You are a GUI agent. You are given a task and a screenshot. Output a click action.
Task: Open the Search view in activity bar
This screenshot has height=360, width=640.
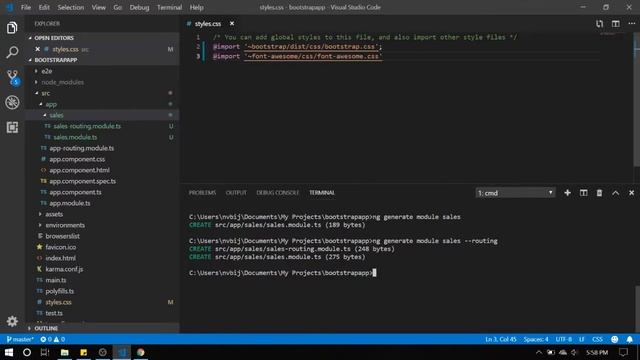coord(12,52)
